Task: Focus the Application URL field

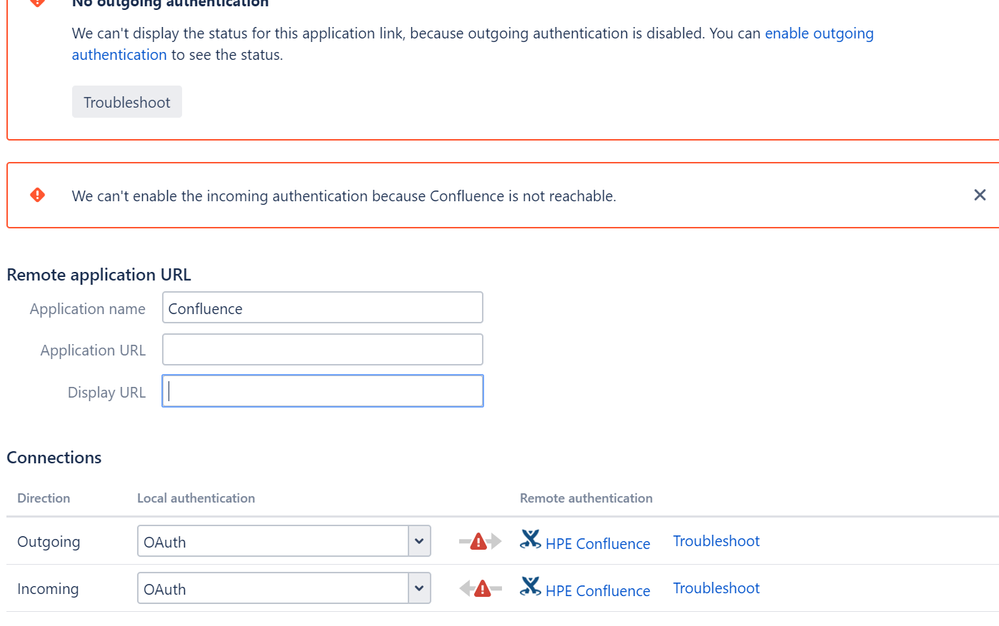Action: (x=322, y=350)
